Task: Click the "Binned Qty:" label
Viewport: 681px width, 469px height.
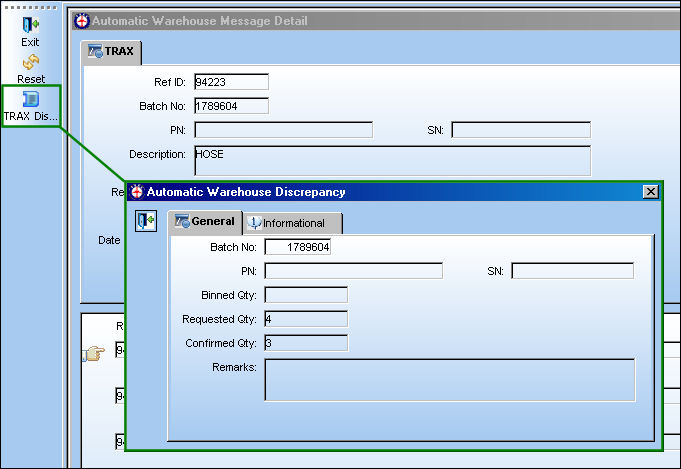Action: pyautogui.click(x=229, y=295)
